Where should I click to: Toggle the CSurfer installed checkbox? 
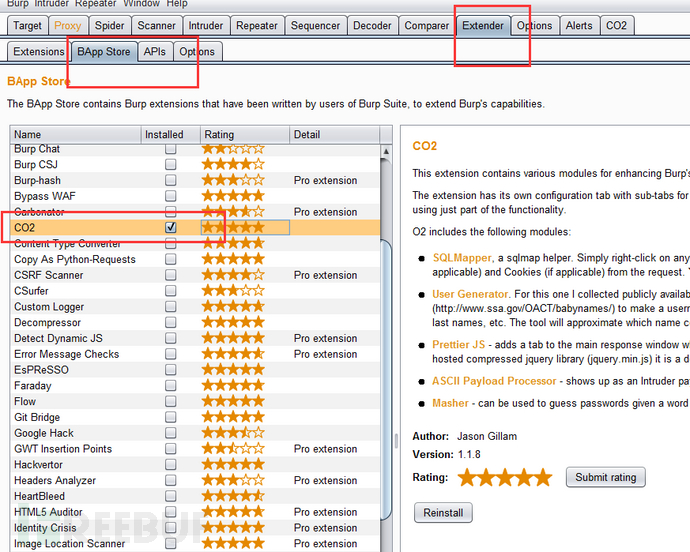click(171, 291)
